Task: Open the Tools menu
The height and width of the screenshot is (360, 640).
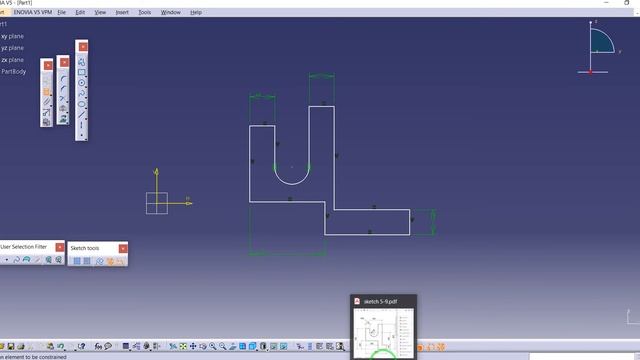Action: (144, 12)
